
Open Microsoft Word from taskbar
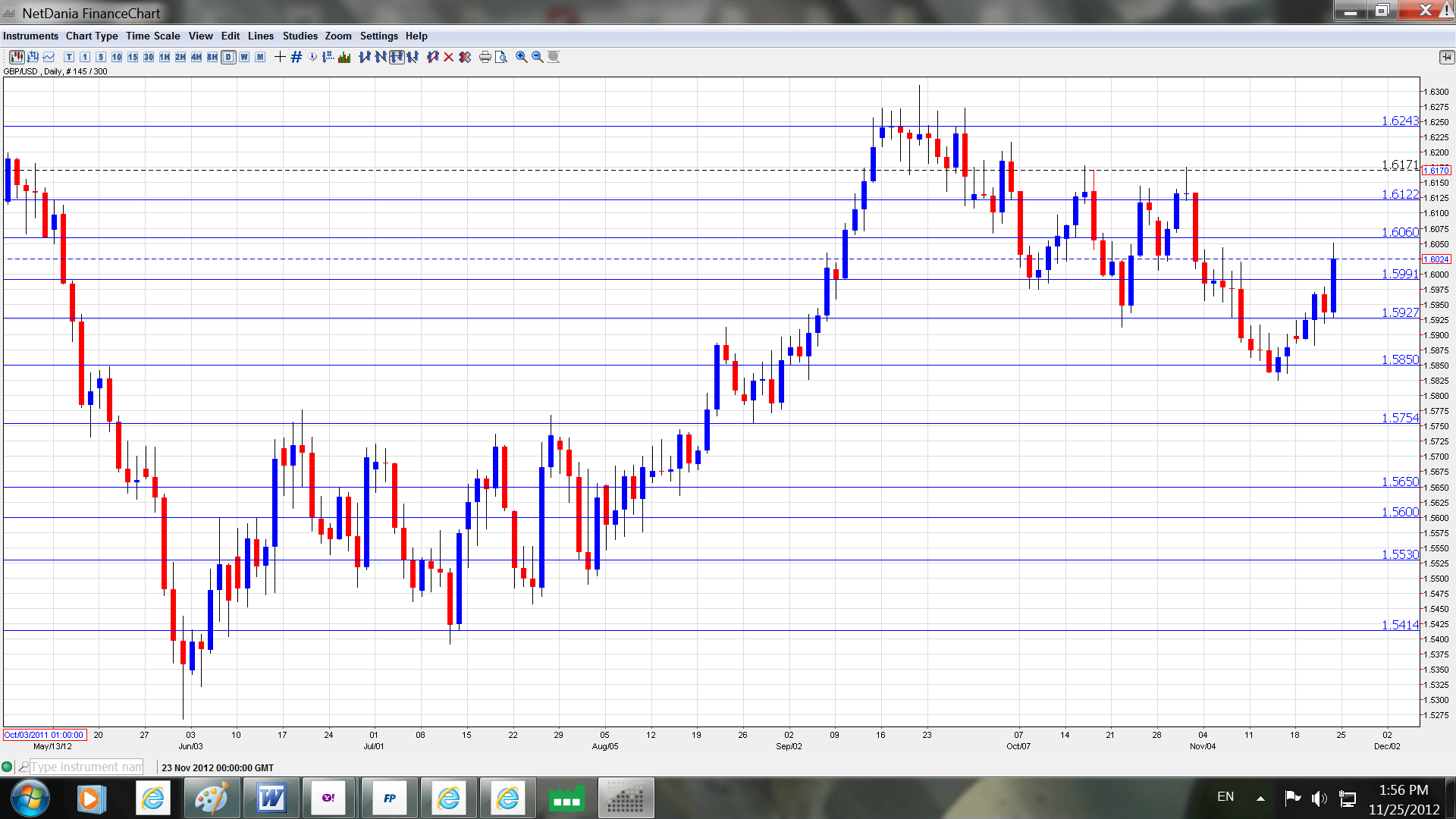coord(271,798)
